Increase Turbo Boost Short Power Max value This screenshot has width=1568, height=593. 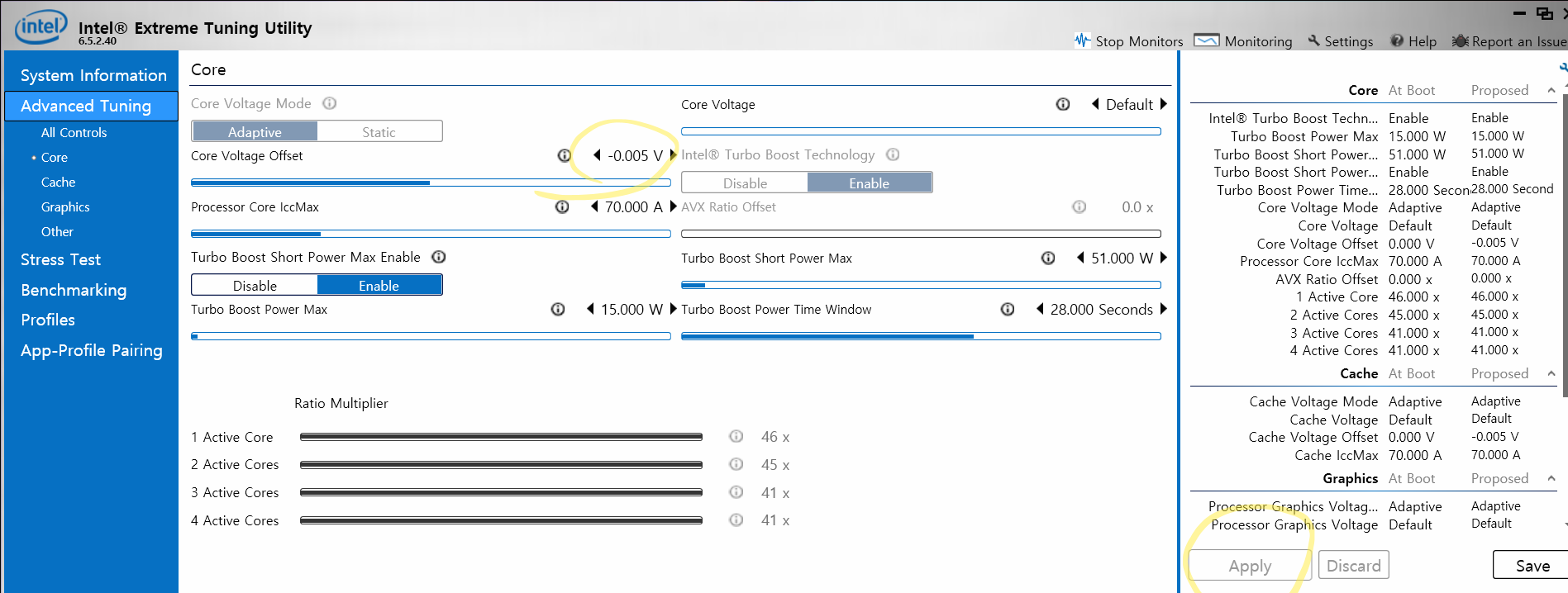1163,258
